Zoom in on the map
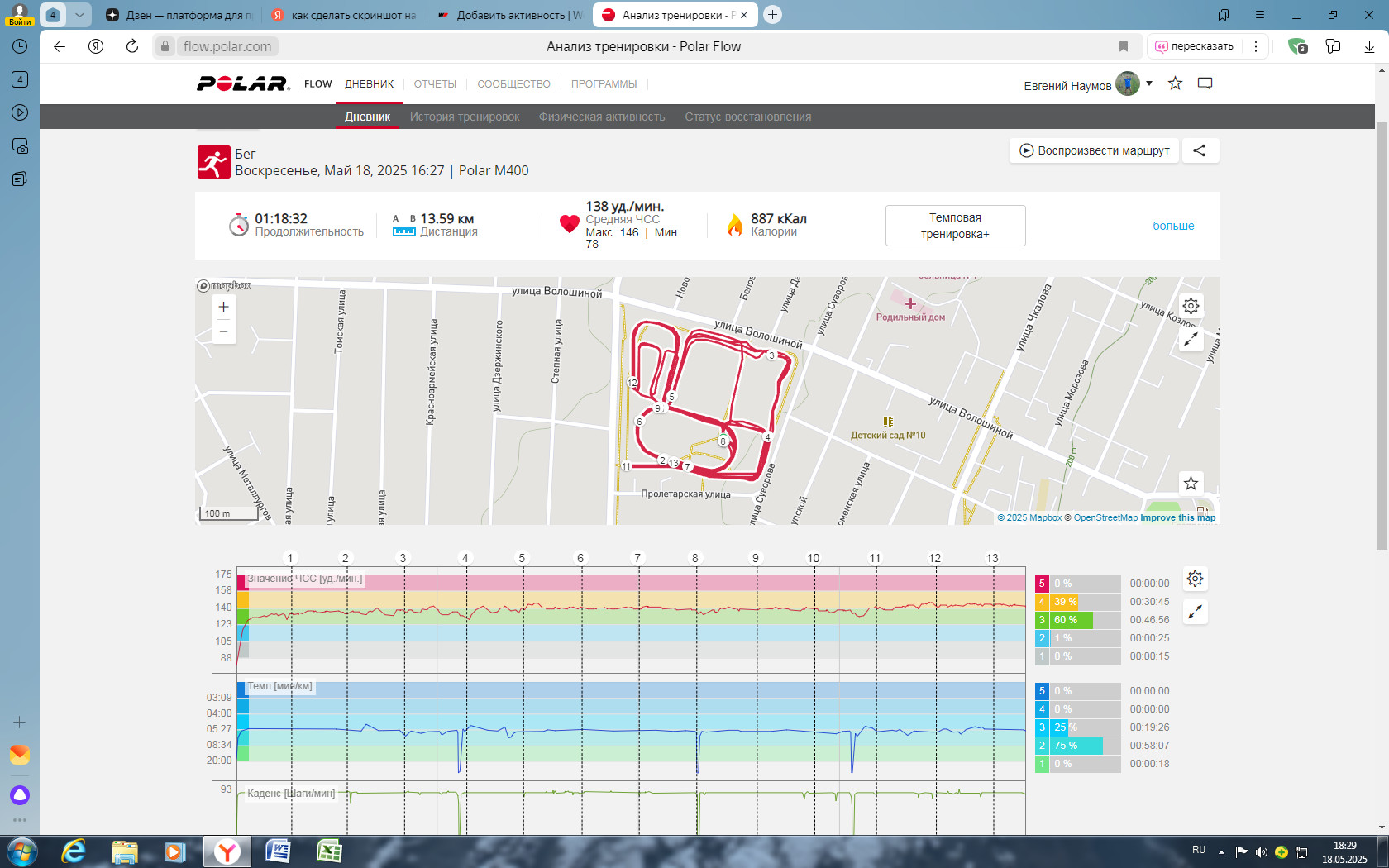The image size is (1389, 868). click(x=223, y=307)
